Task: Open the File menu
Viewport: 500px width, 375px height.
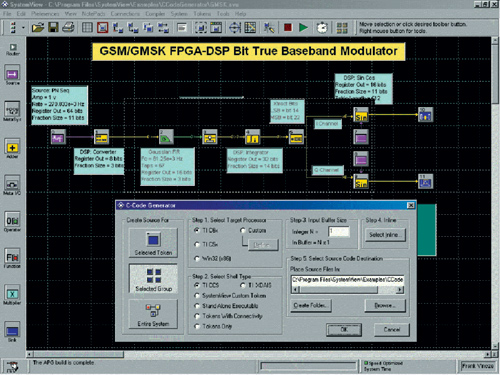Action: (7, 14)
